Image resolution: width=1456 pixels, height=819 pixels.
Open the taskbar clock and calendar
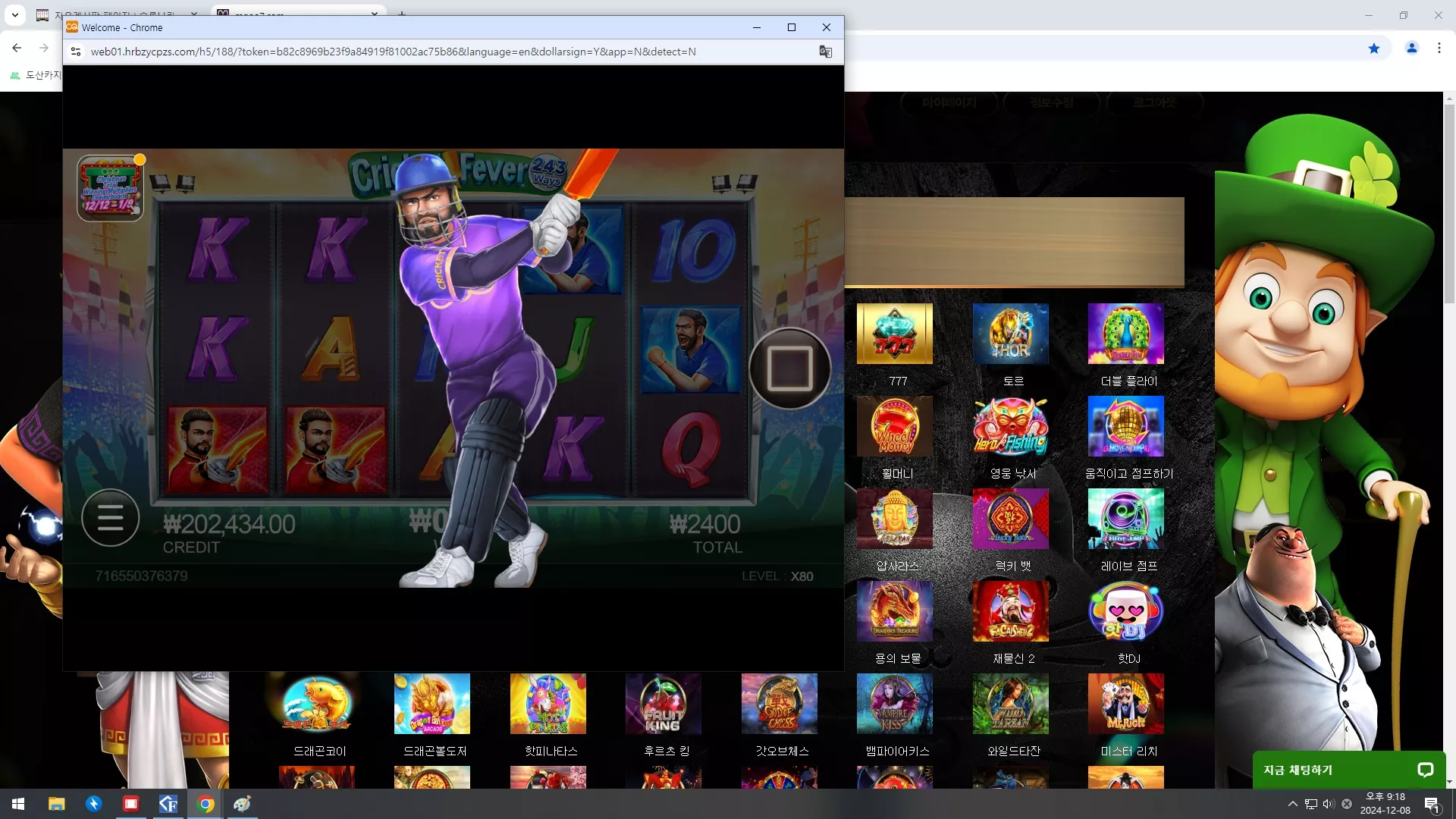pos(1385,804)
